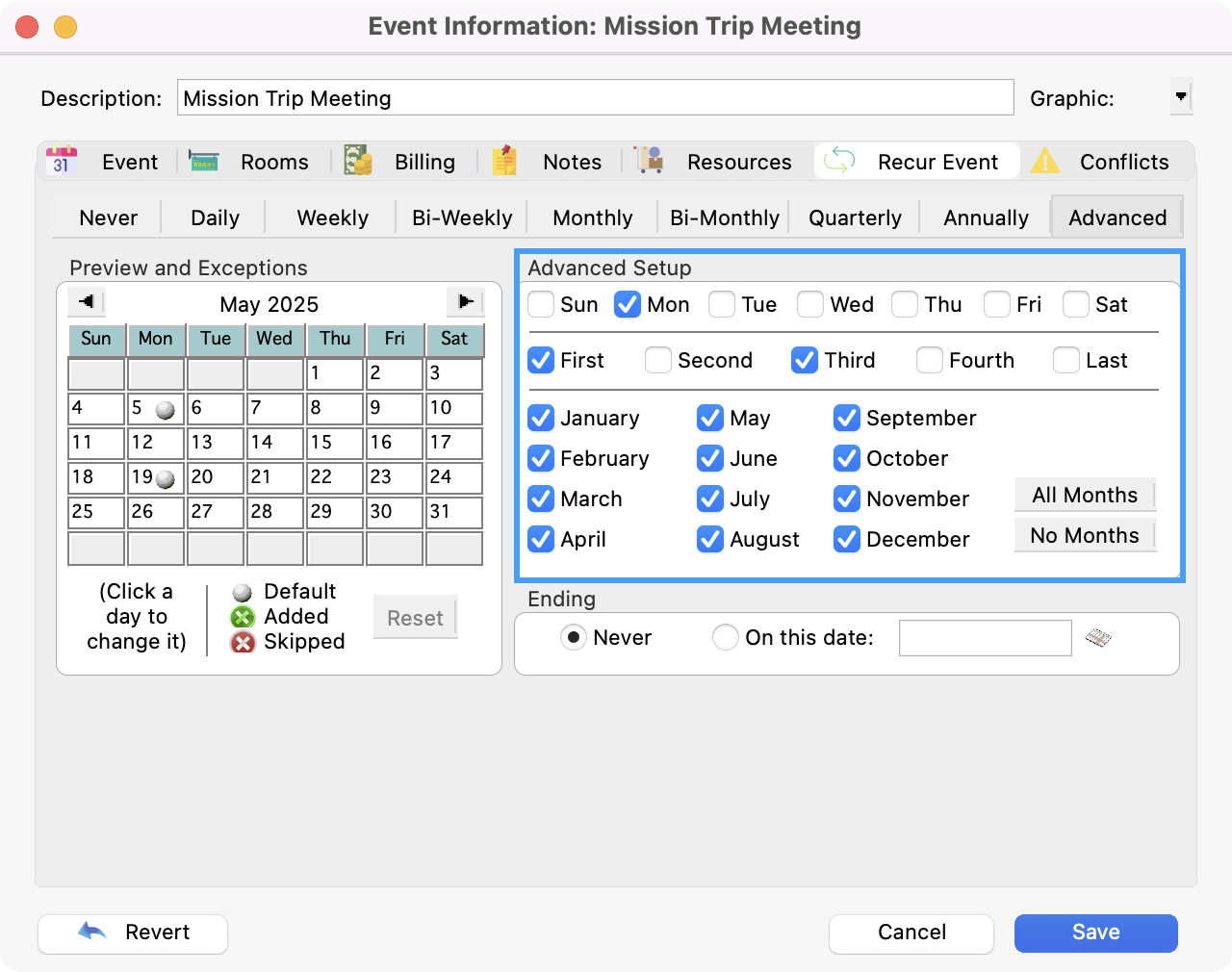Click the Rooms sign icon
1232x972 pixels.
click(203, 161)
